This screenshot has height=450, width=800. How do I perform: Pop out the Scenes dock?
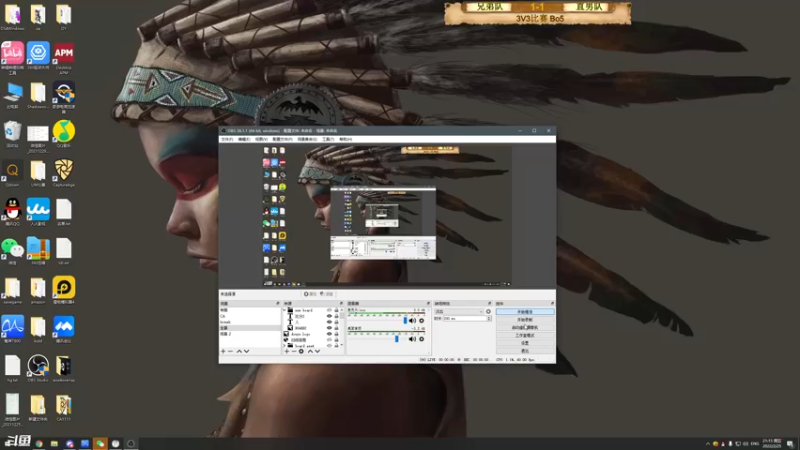click(x=278, y=304)
